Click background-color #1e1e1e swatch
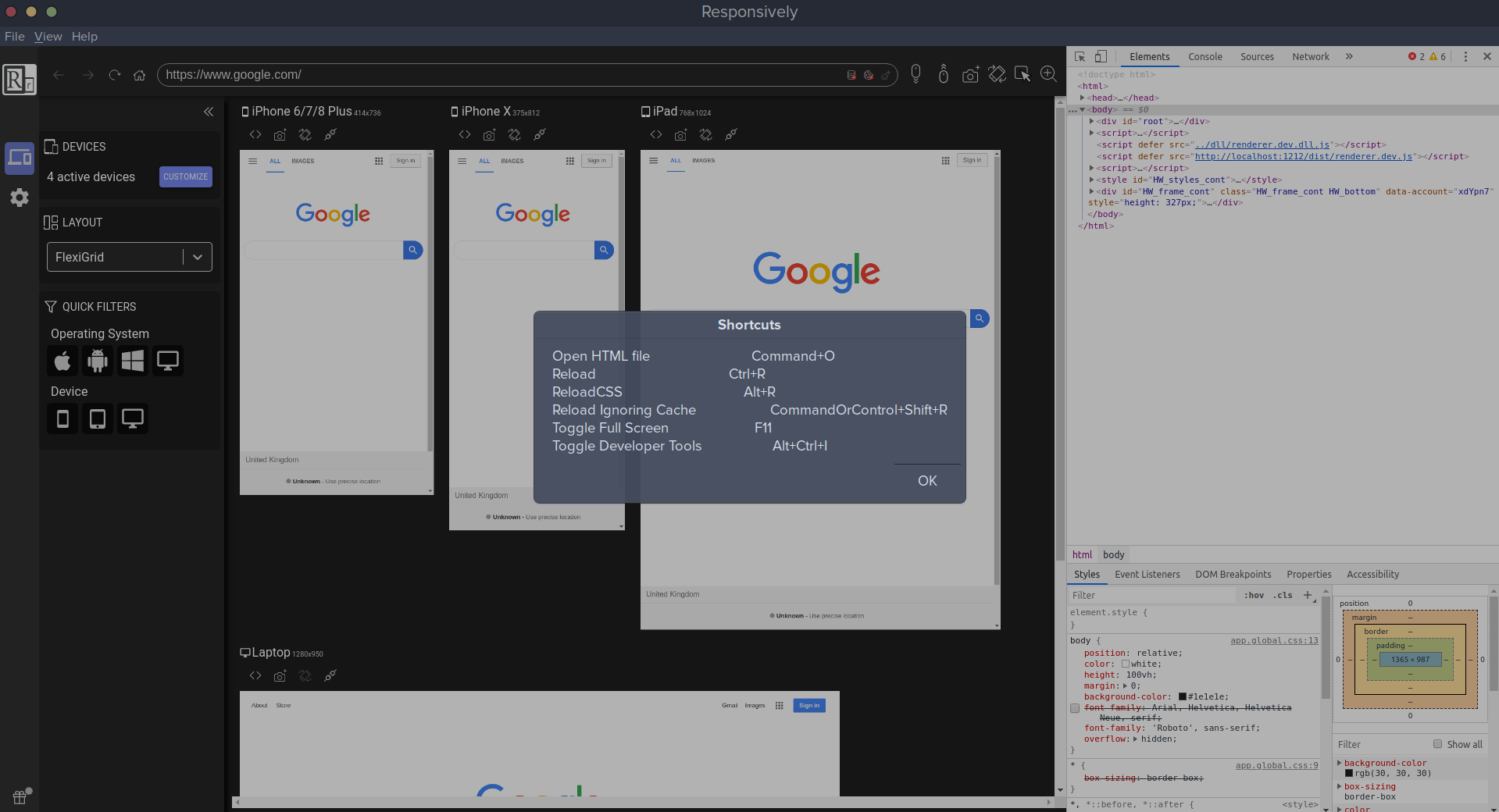Screen dimensions: 1499x812 (x=1183, y=697)
